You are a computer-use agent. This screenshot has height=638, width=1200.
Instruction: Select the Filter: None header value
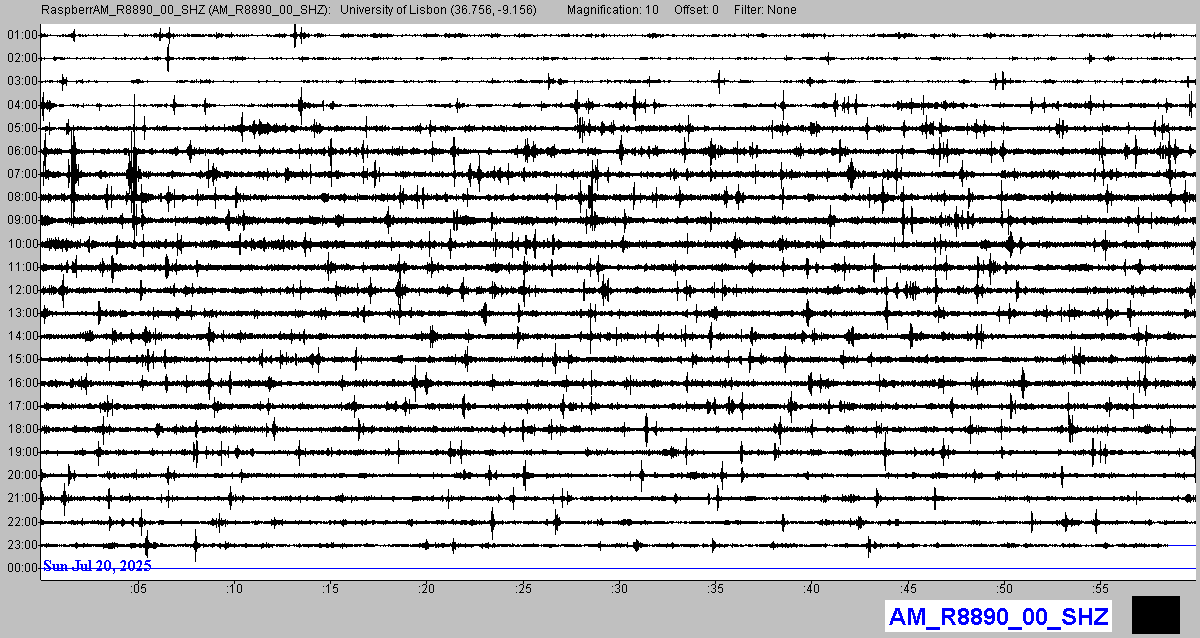coord(765,9)
